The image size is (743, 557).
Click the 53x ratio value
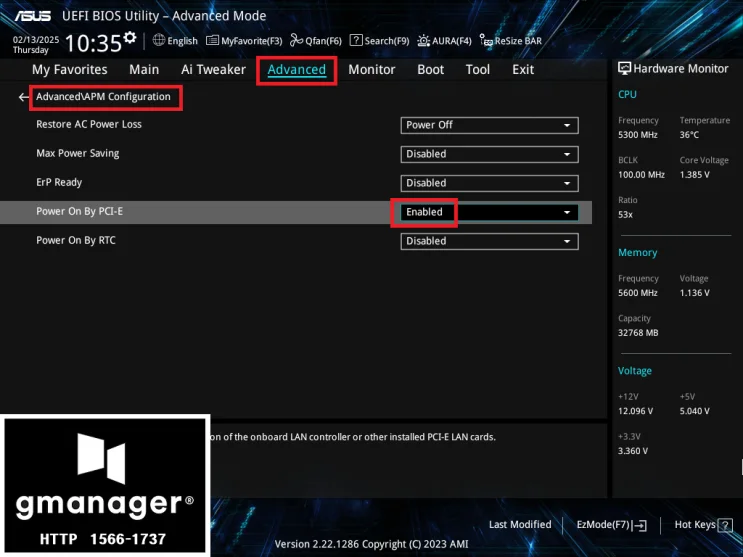(x=625, y=215)
